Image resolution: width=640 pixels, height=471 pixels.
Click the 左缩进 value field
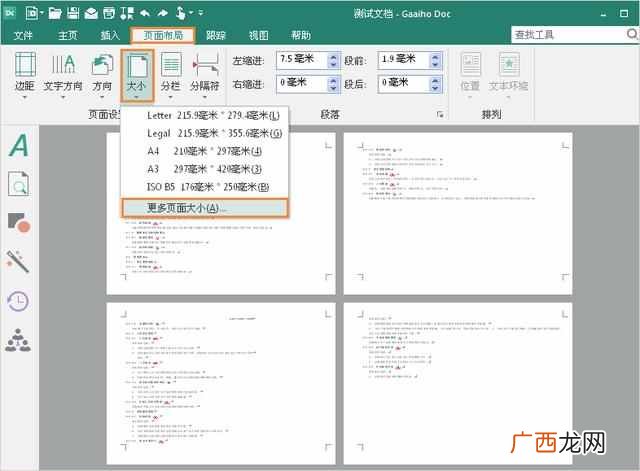302,60
